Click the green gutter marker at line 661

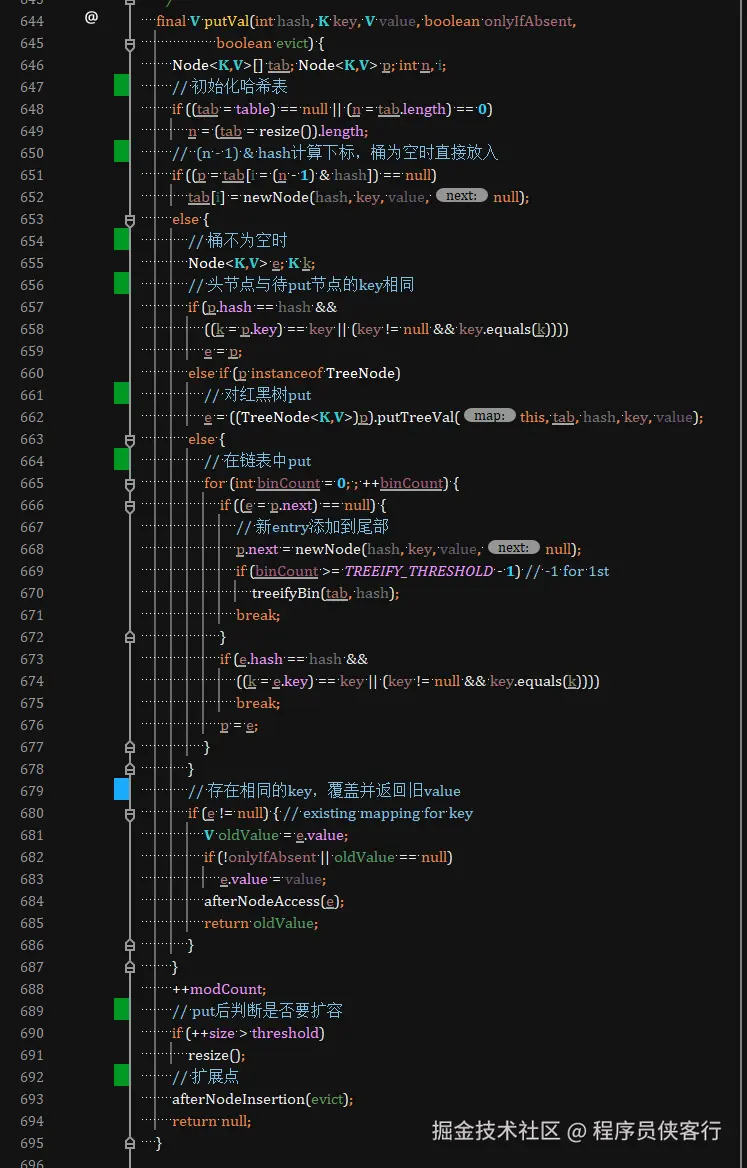(121, 393)
